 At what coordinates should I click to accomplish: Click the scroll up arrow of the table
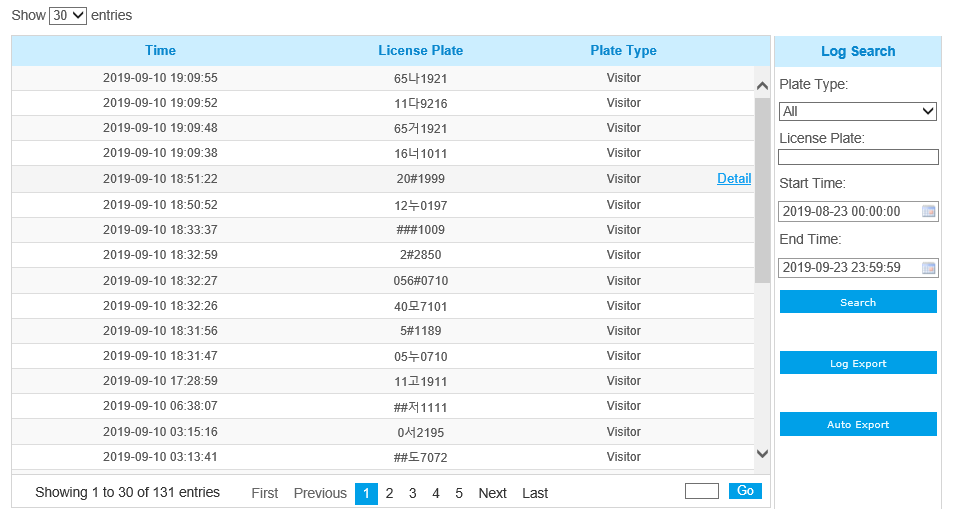762,86
